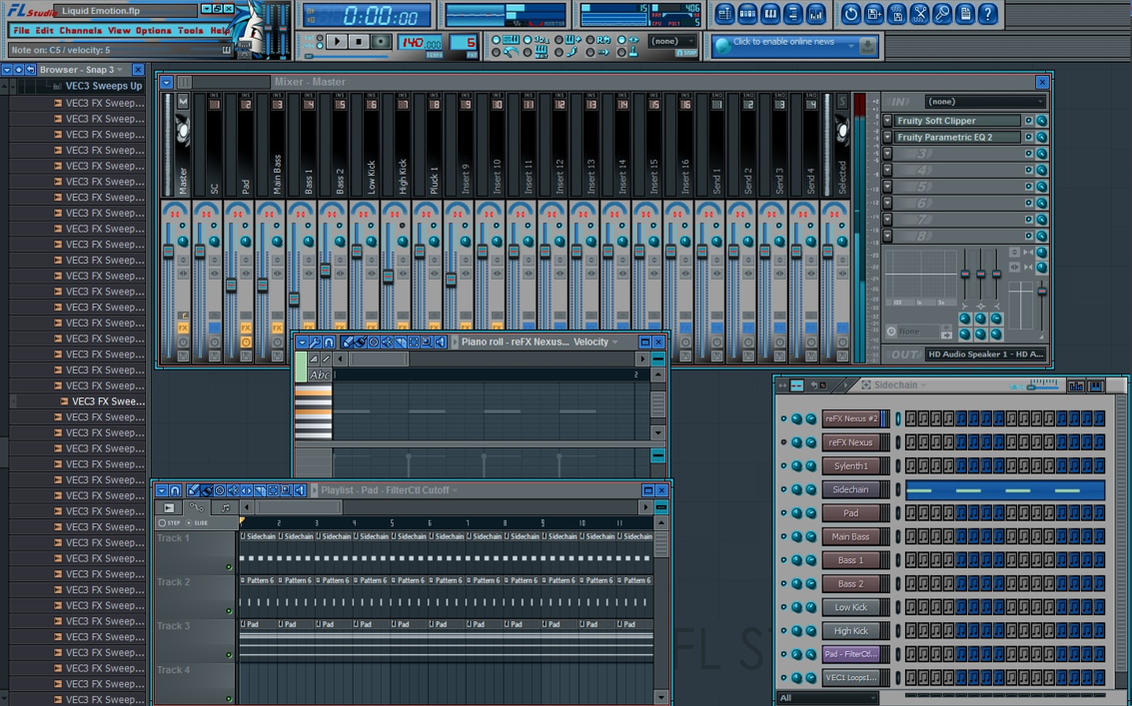Click the Save new version icon

coord(875,14)
